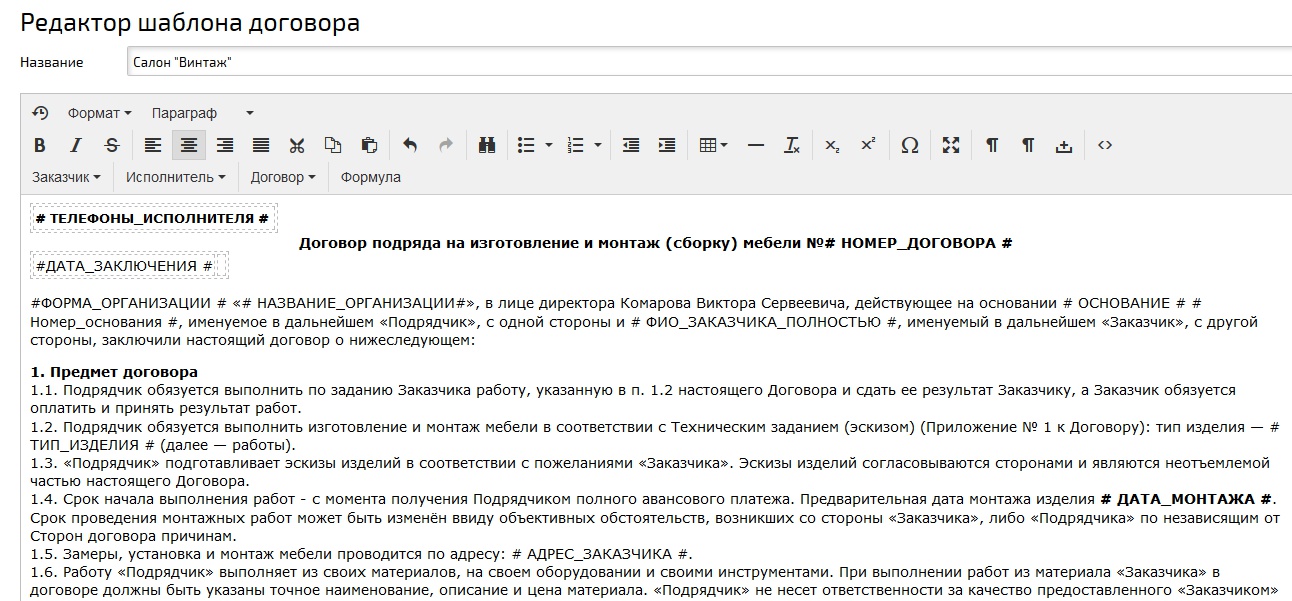The image size is (1292, 601).
Task: Toggle bold formatting
Action: (40, 146)
